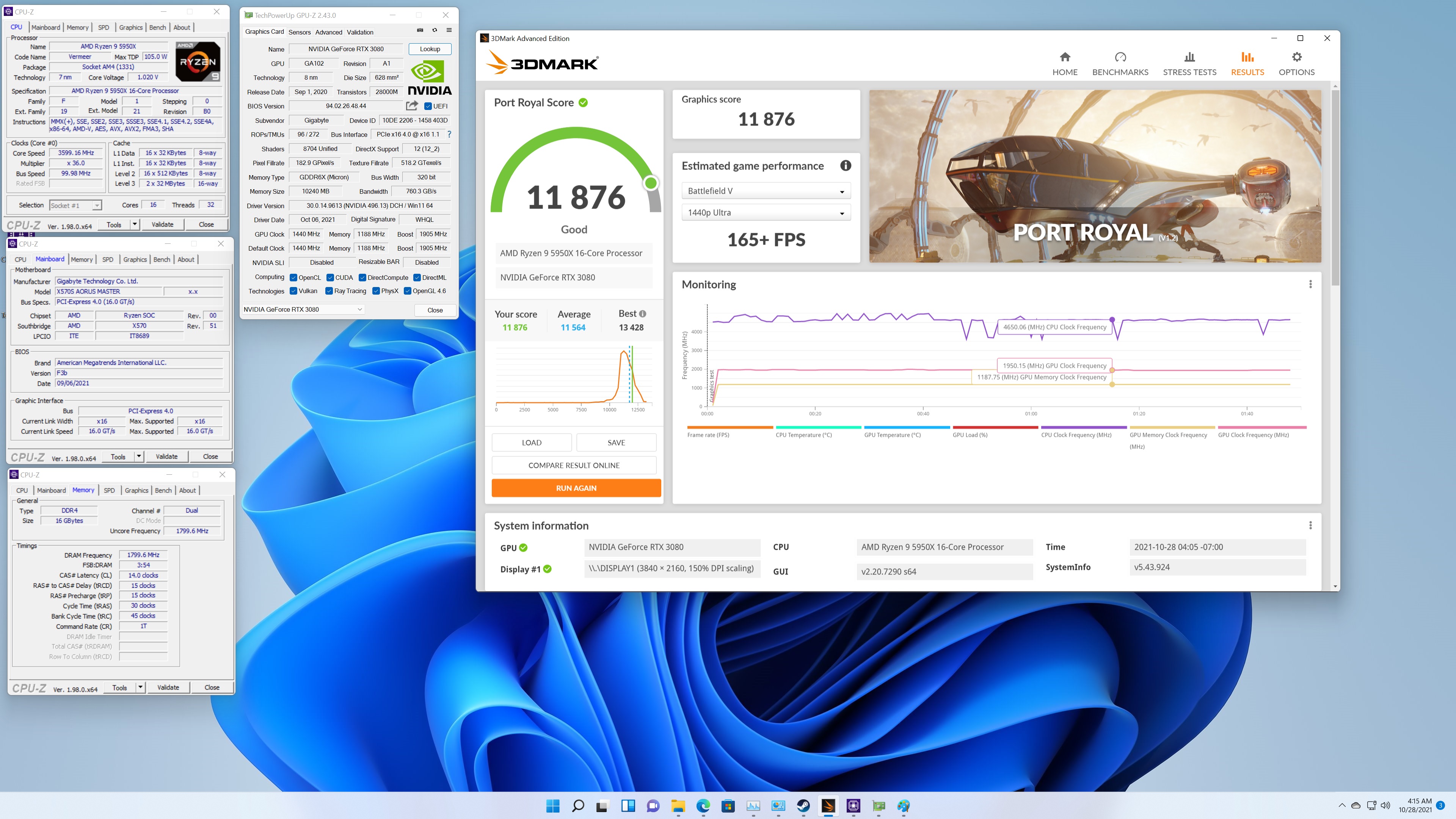Screen dimensions: 1456x819
Task: Toggle the CUDA checkbox in GPU-Z
Action: (330, 278)
